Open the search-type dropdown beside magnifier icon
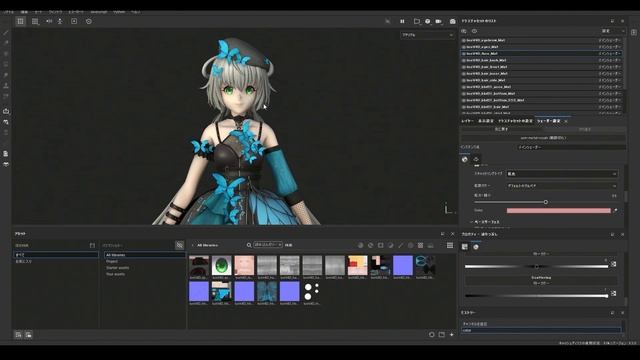 coord(268,245)
